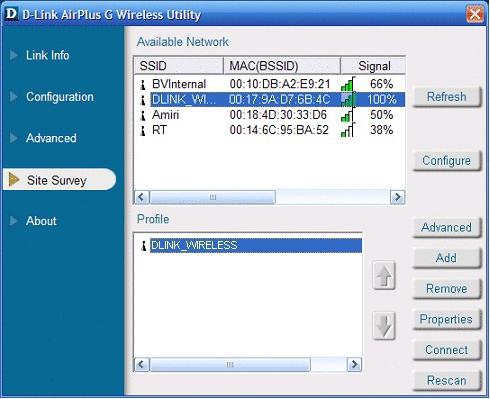490x399 pixels.
Task: Click left arrow of Profile list scrollbar
Action: pyautogui.click(x=141, y=364)
